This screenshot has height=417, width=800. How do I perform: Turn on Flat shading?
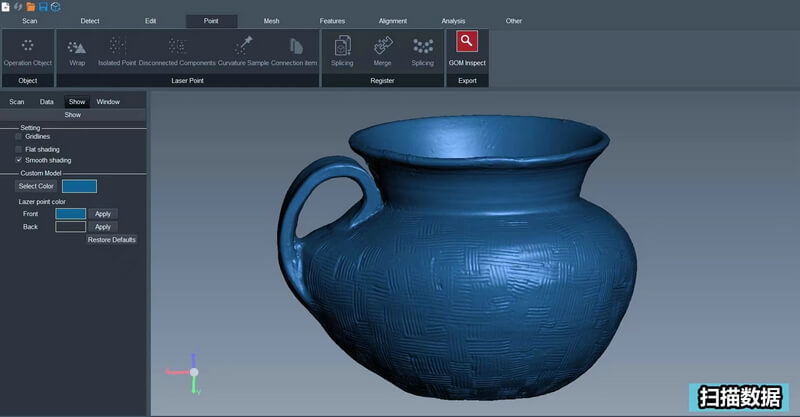pos(18,149)
